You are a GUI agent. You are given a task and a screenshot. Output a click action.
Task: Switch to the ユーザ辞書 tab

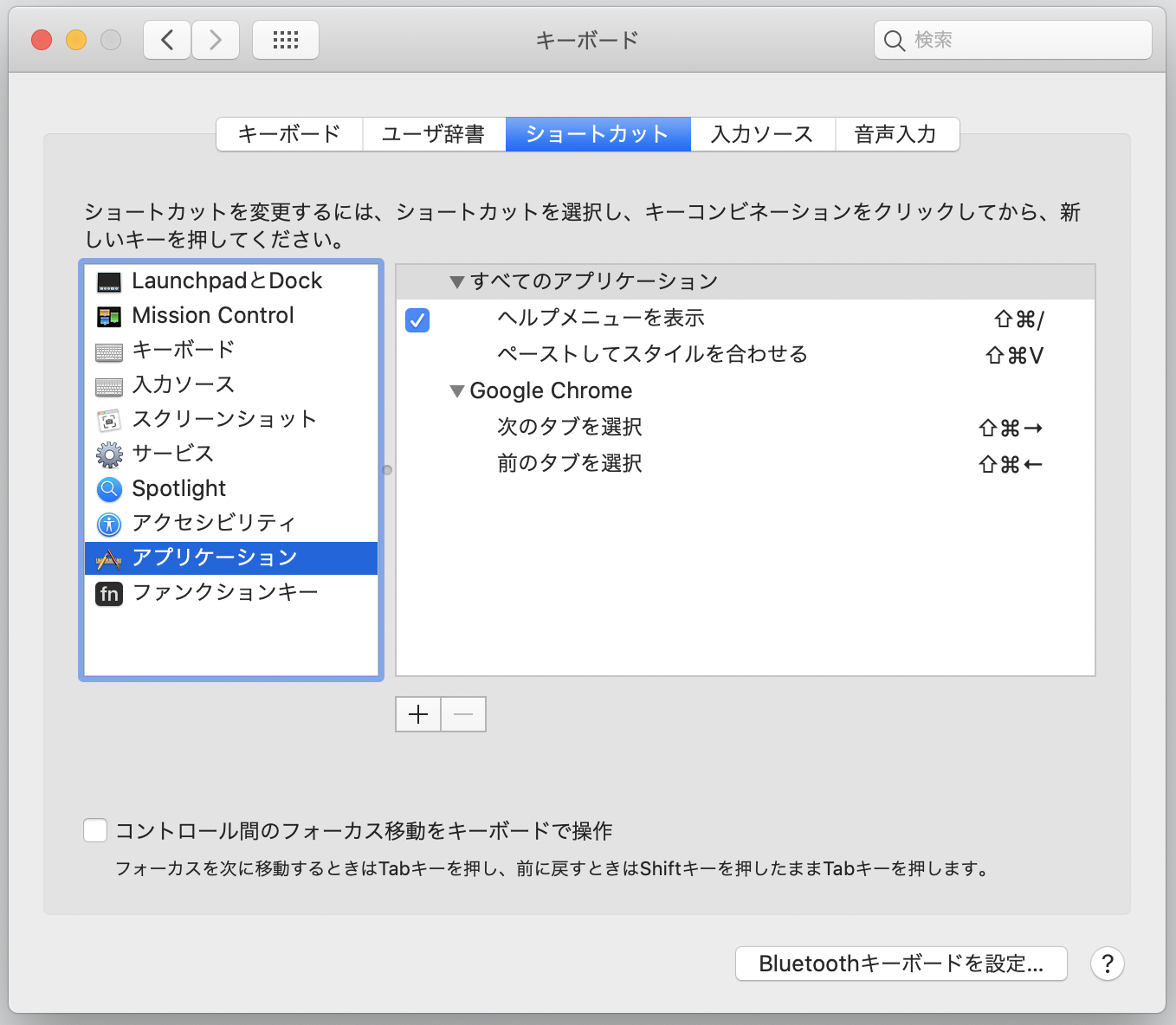point(434,133)
